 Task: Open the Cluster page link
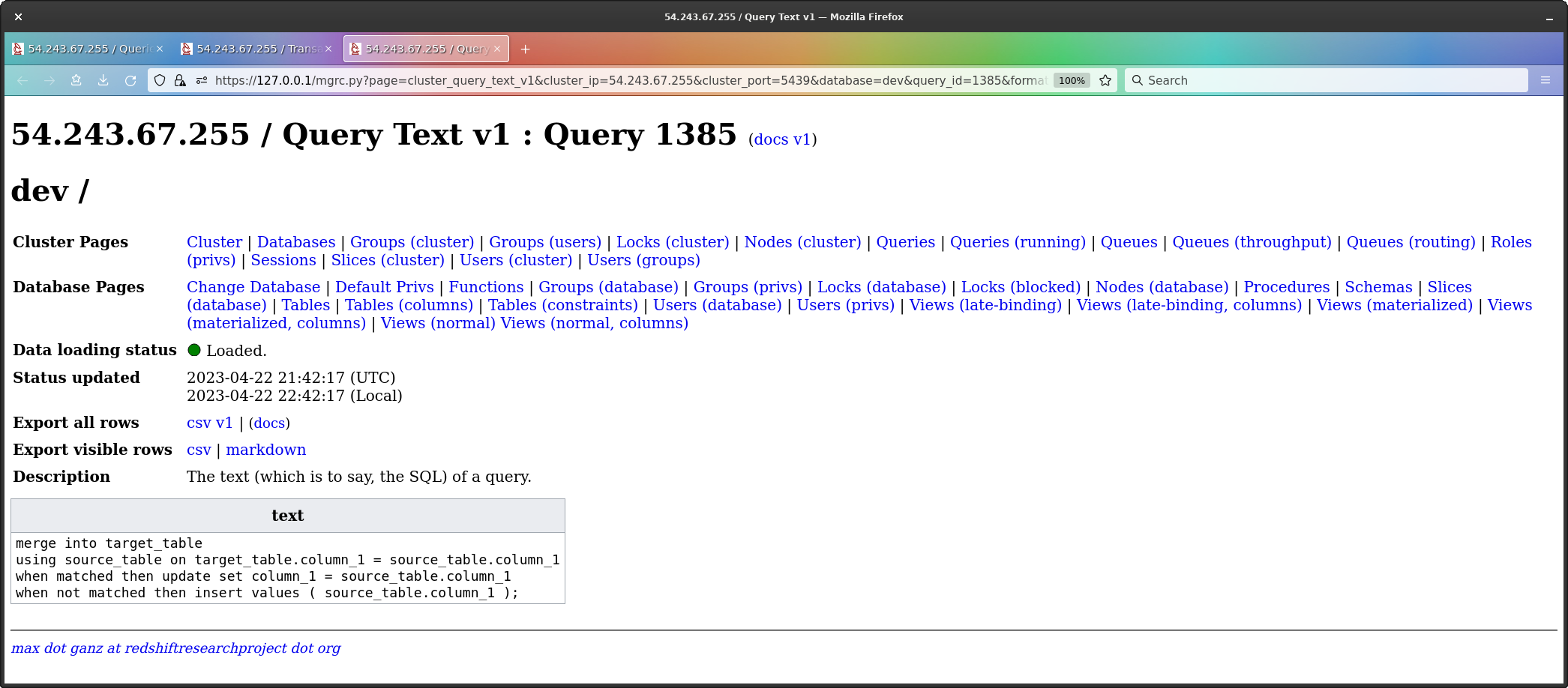[214, 242]
